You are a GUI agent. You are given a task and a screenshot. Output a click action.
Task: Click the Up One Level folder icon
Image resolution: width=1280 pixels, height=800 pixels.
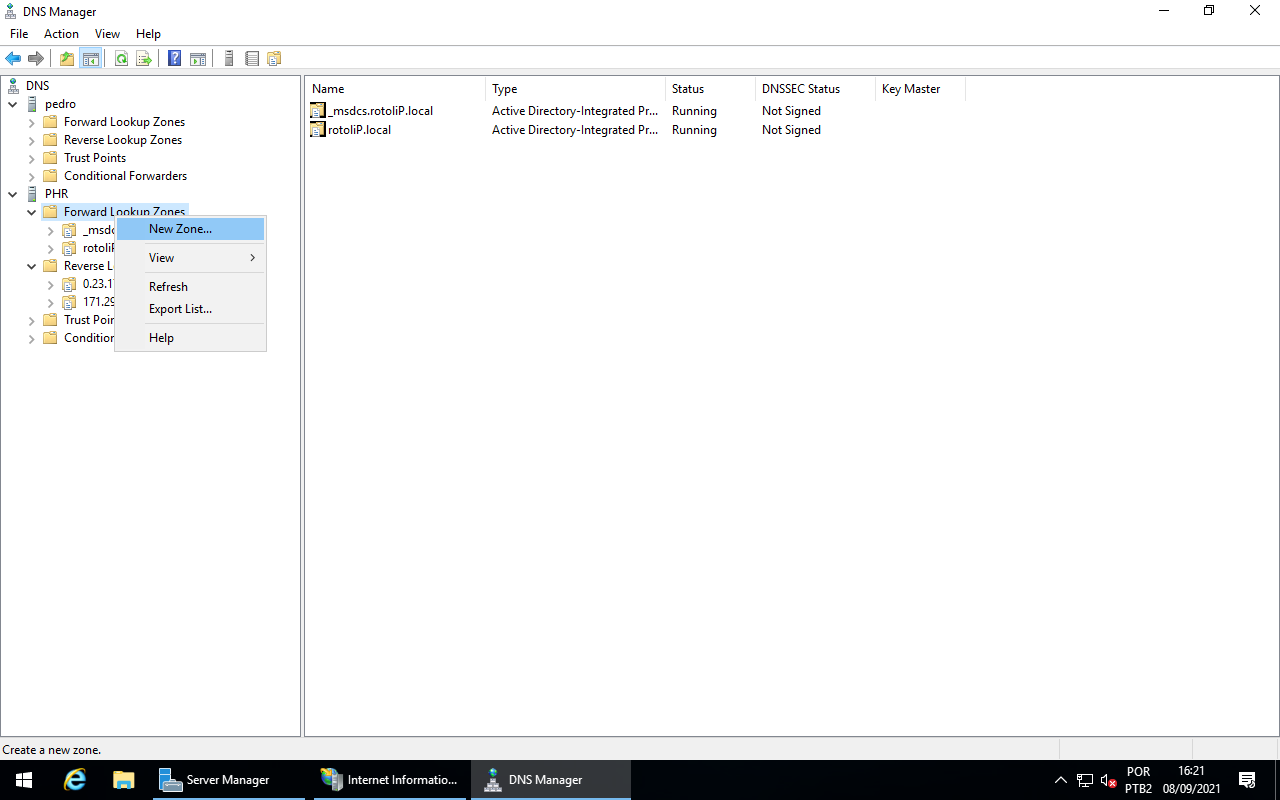click(x=67, y=59)
